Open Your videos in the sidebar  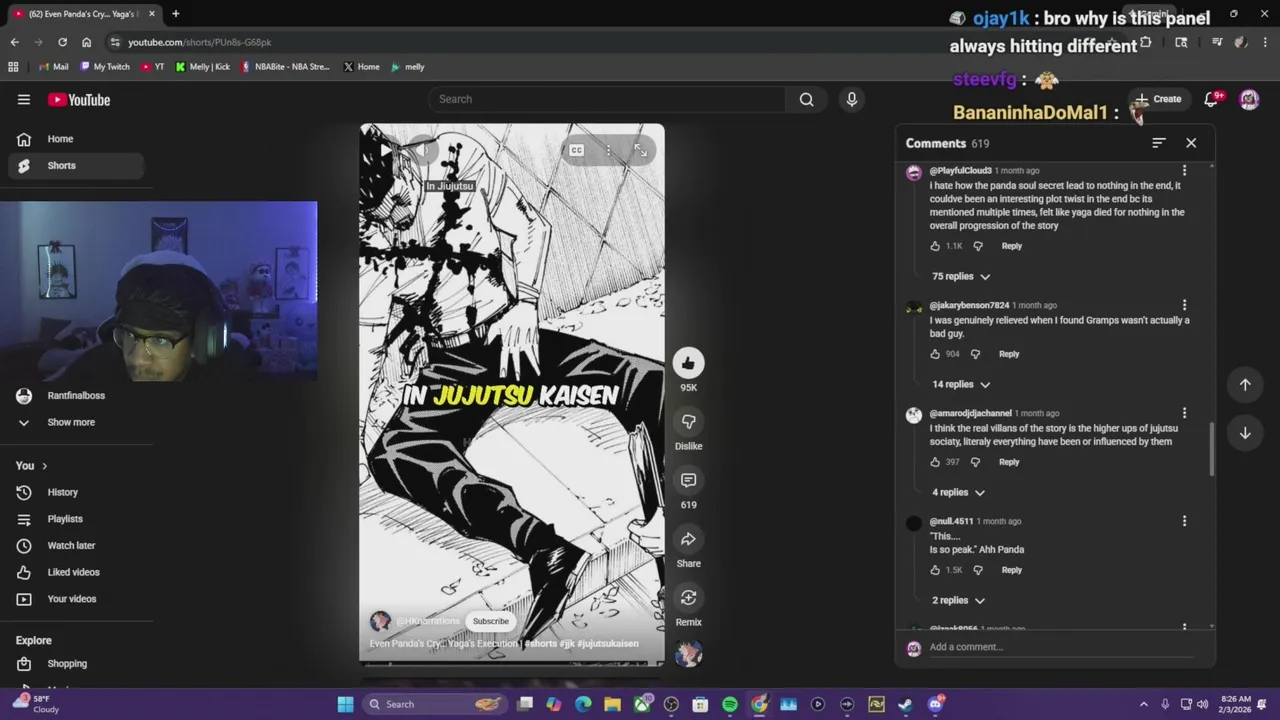76,599
